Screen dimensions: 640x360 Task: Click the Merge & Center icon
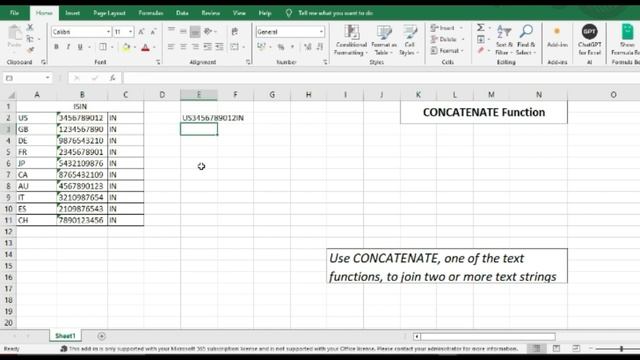click(x=235, y=47)
